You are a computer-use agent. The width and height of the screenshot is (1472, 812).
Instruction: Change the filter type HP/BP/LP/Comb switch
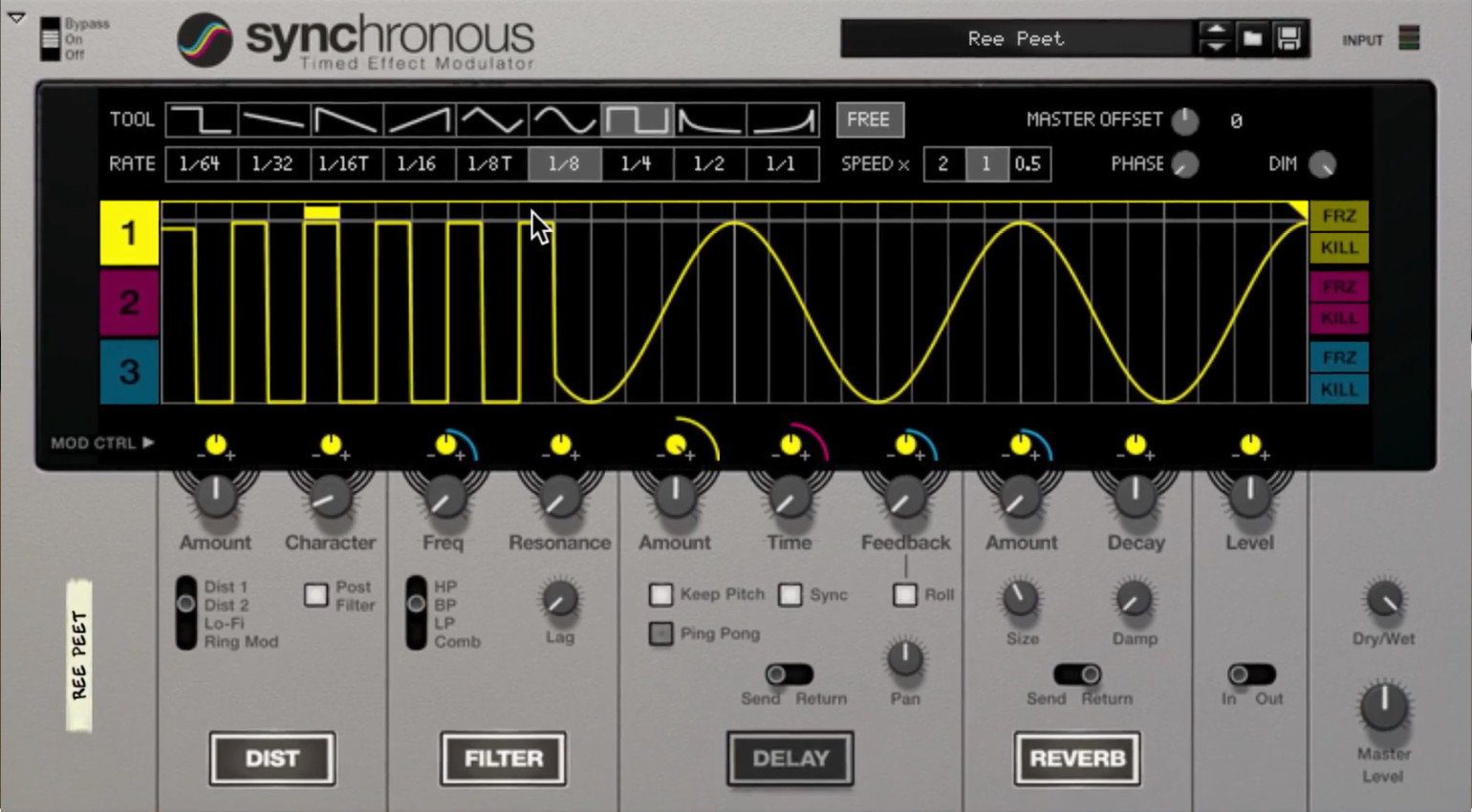pyautogui.click(x=416, y=613)
